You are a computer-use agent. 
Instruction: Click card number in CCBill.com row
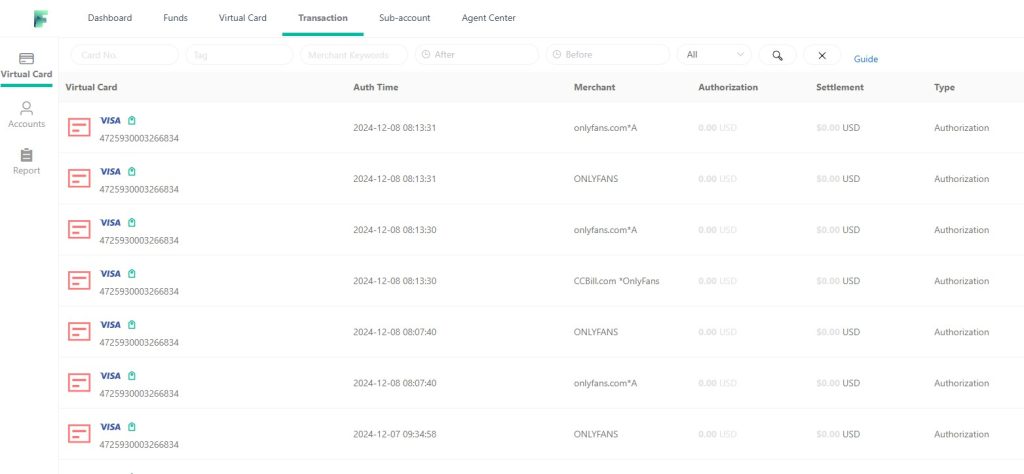[x=139, y=291]
